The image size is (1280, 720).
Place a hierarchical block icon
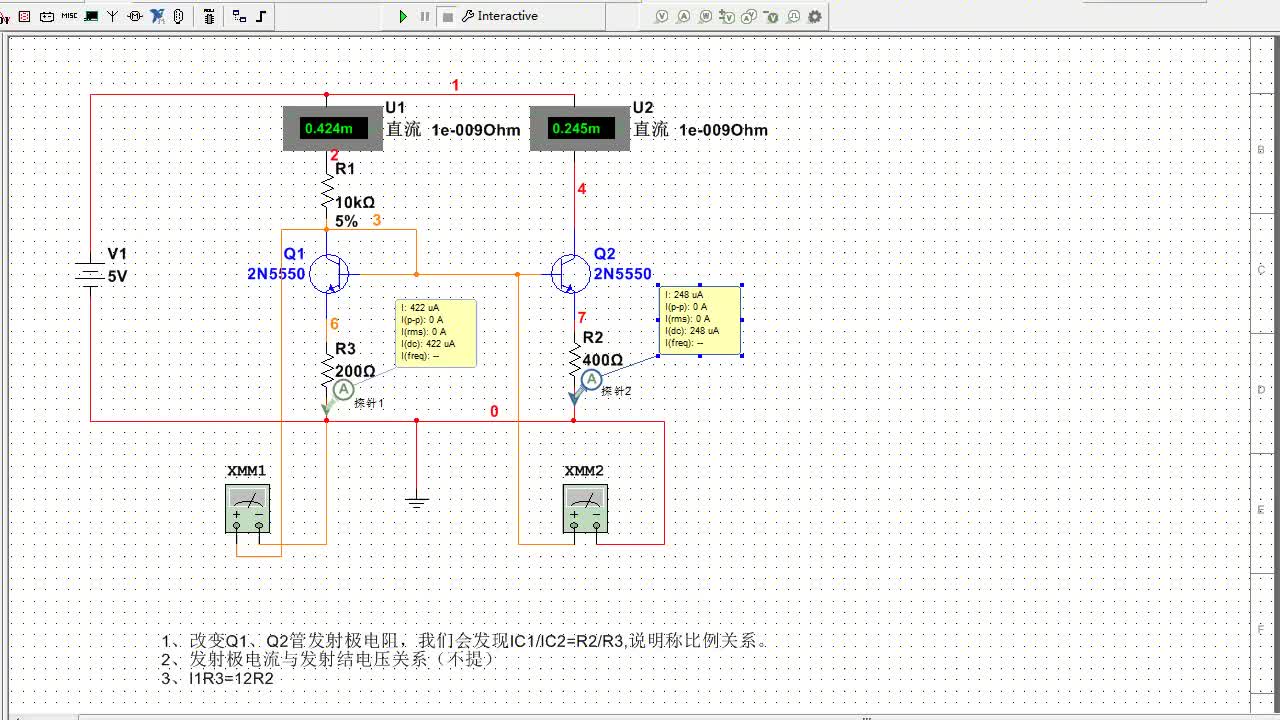[x=239, y=16]
